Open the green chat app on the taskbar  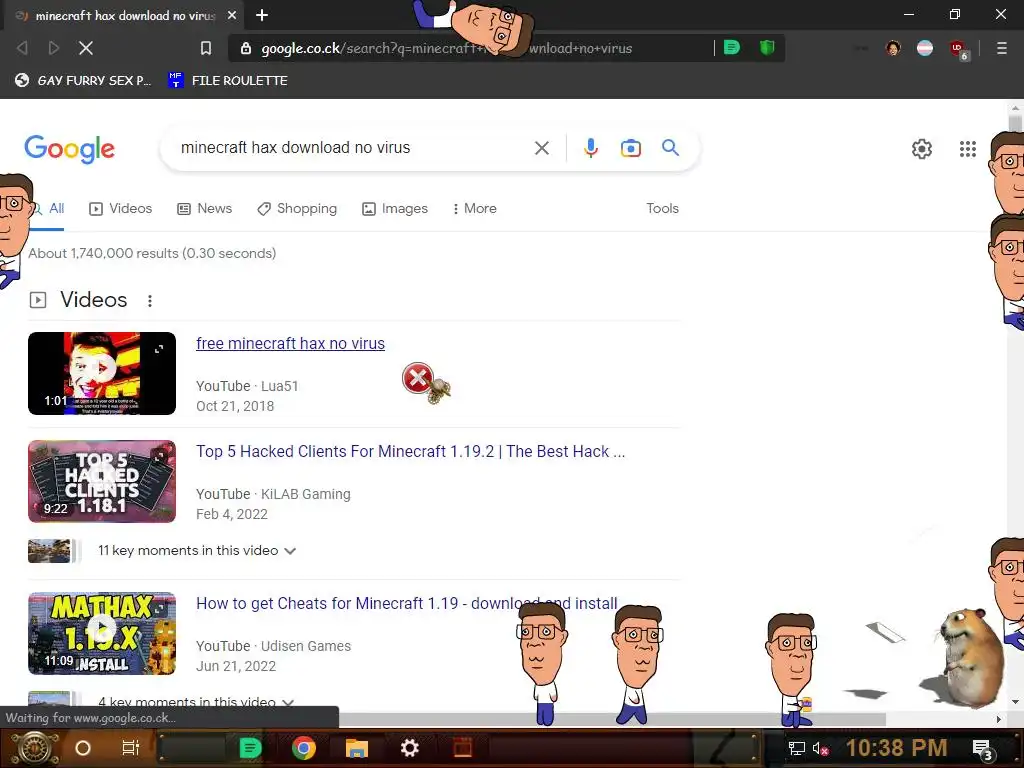250,748
